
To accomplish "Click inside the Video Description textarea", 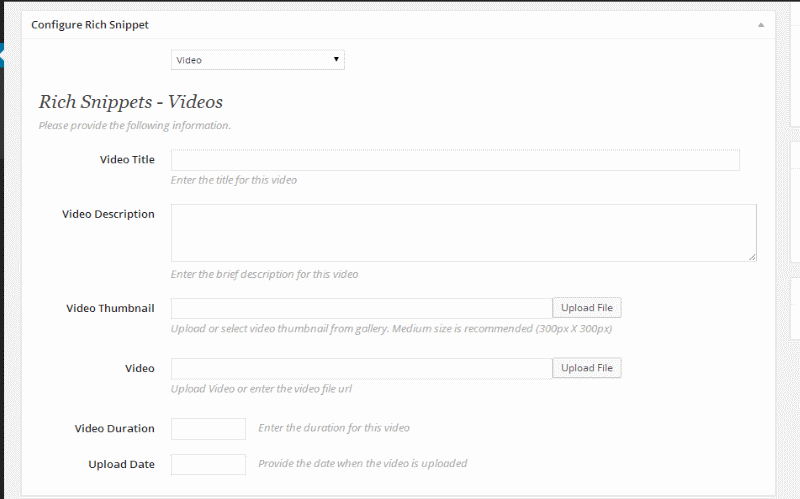I will tap(464, 233).
